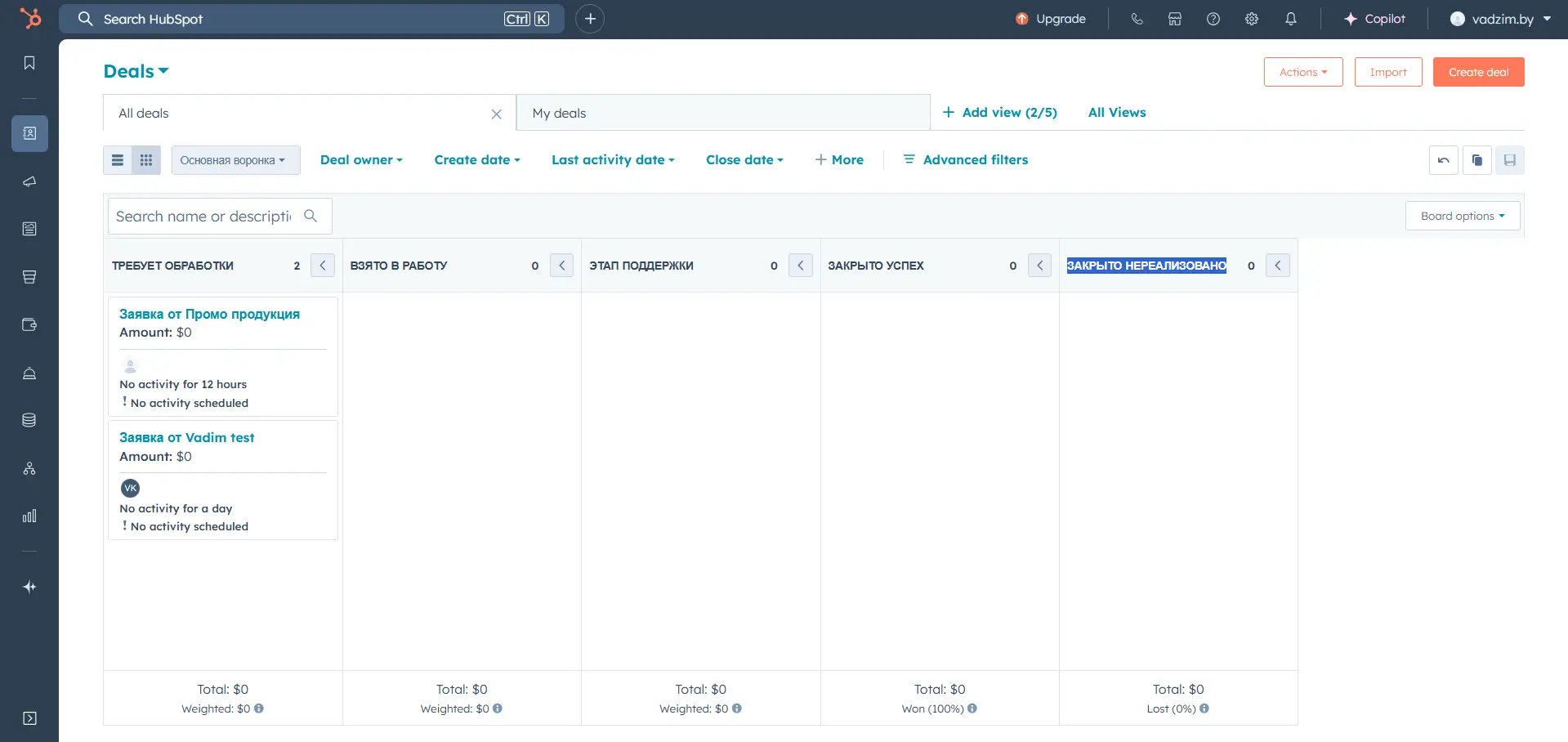Open the Help question mark icon
The image size is (1568, 742).
(x=1213, y=18)
